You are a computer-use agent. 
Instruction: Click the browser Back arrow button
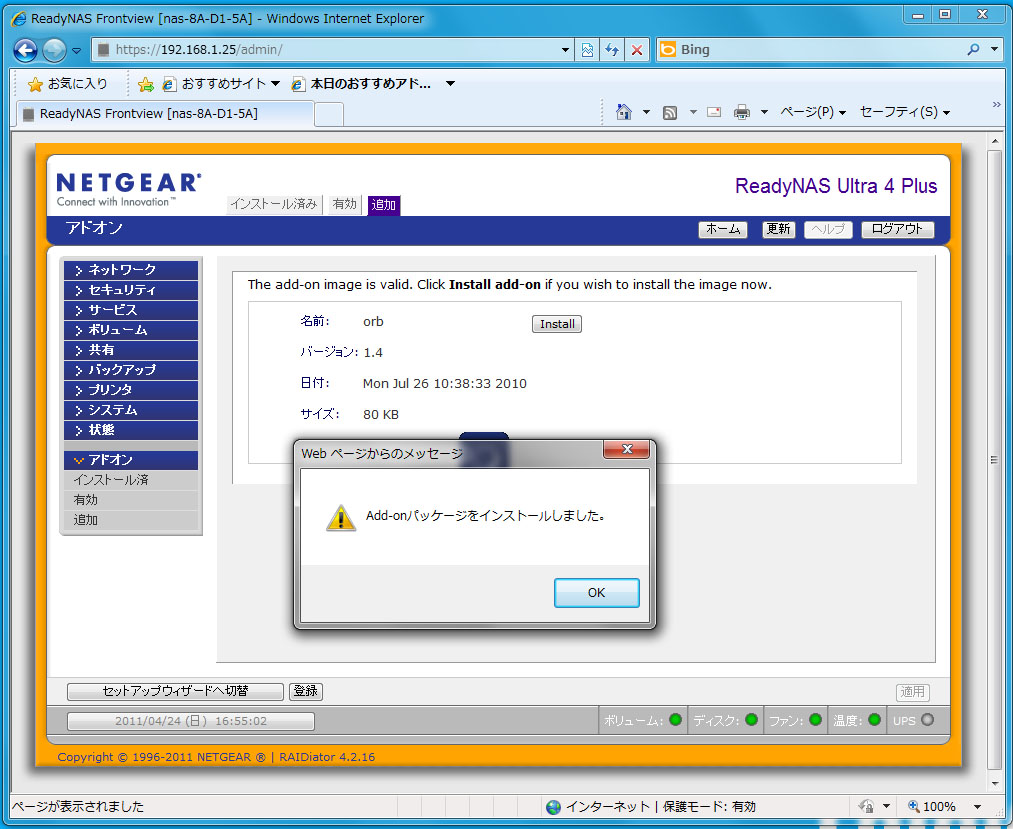tap(26, 50)
